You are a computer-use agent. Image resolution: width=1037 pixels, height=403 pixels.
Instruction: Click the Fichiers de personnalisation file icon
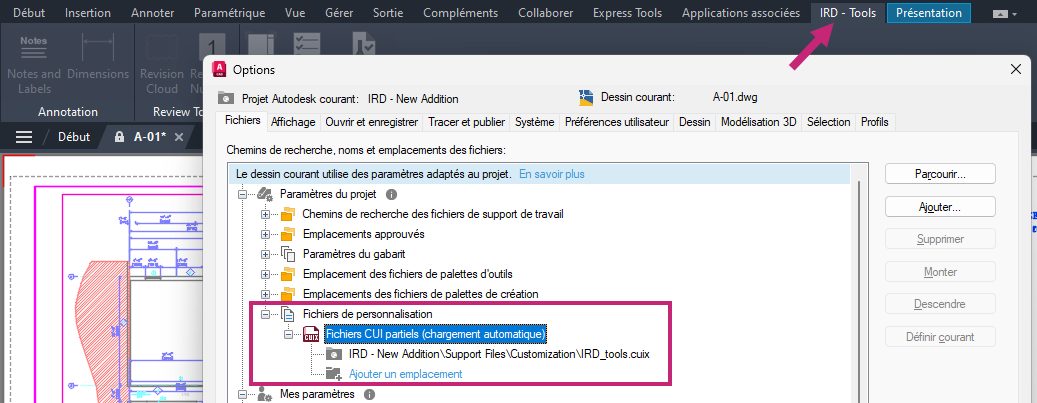point(288,314)
